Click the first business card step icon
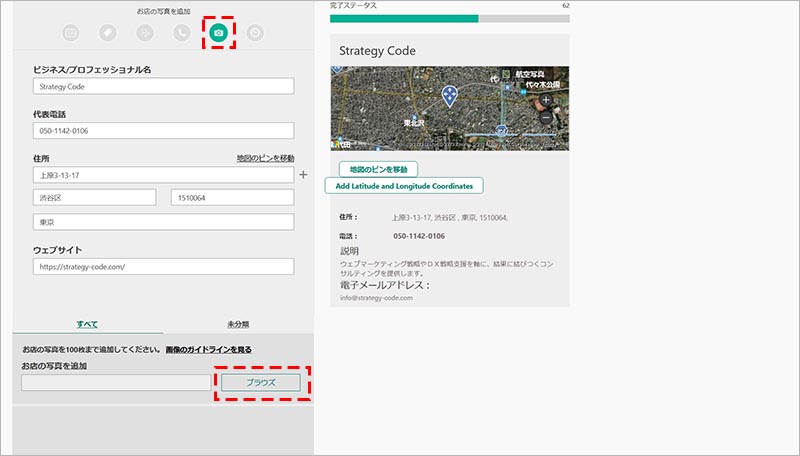This screenshot has width=800, height=456. pyautogui.click(x=70, y=33)
